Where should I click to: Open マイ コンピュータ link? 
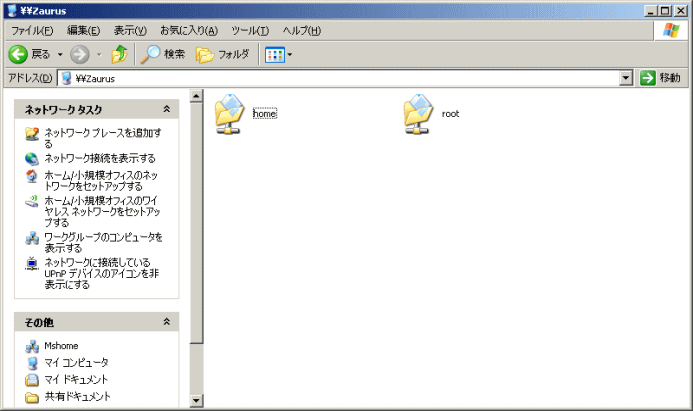click(x=76, y=363)
